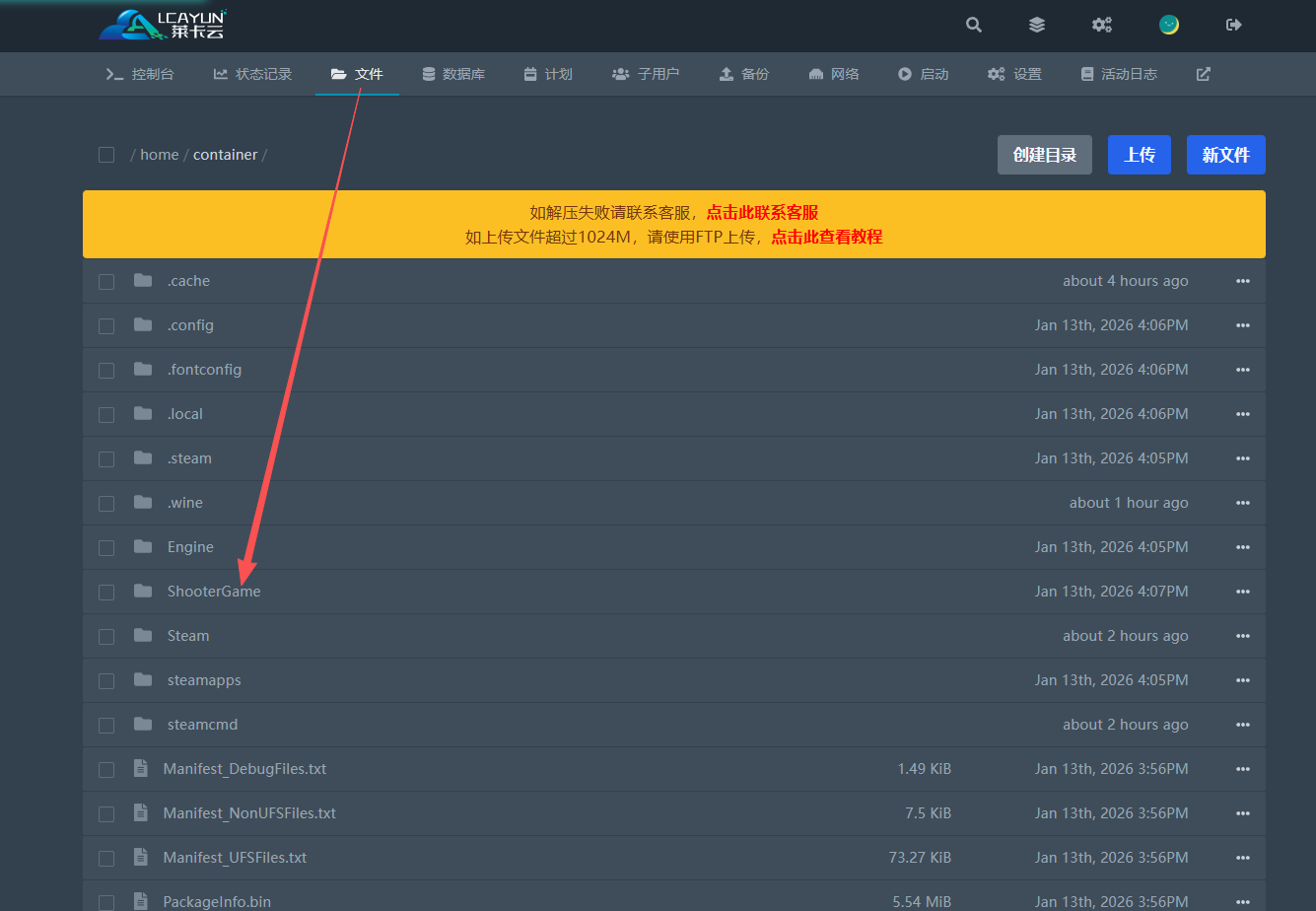
Task: Click the search magnifier icon in header
Action: 974,25
